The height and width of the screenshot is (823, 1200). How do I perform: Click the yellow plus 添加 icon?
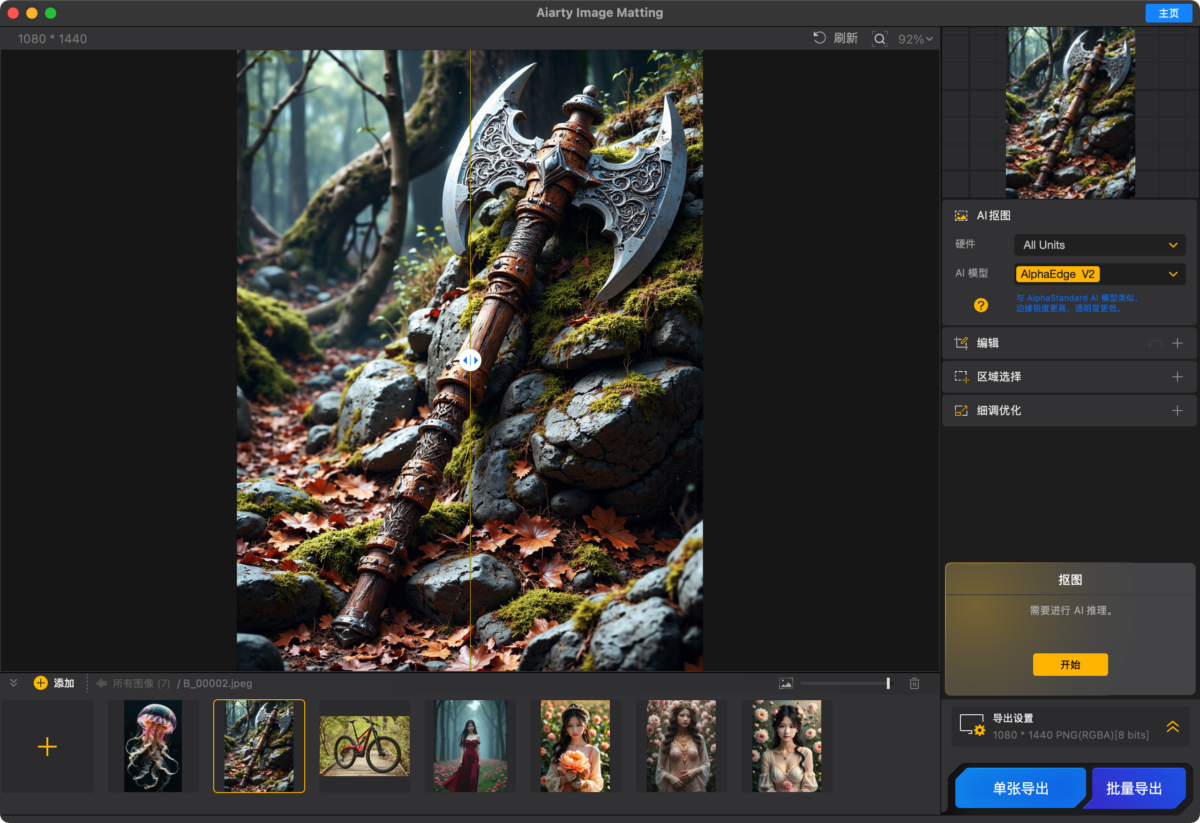[x=41, y=683]
